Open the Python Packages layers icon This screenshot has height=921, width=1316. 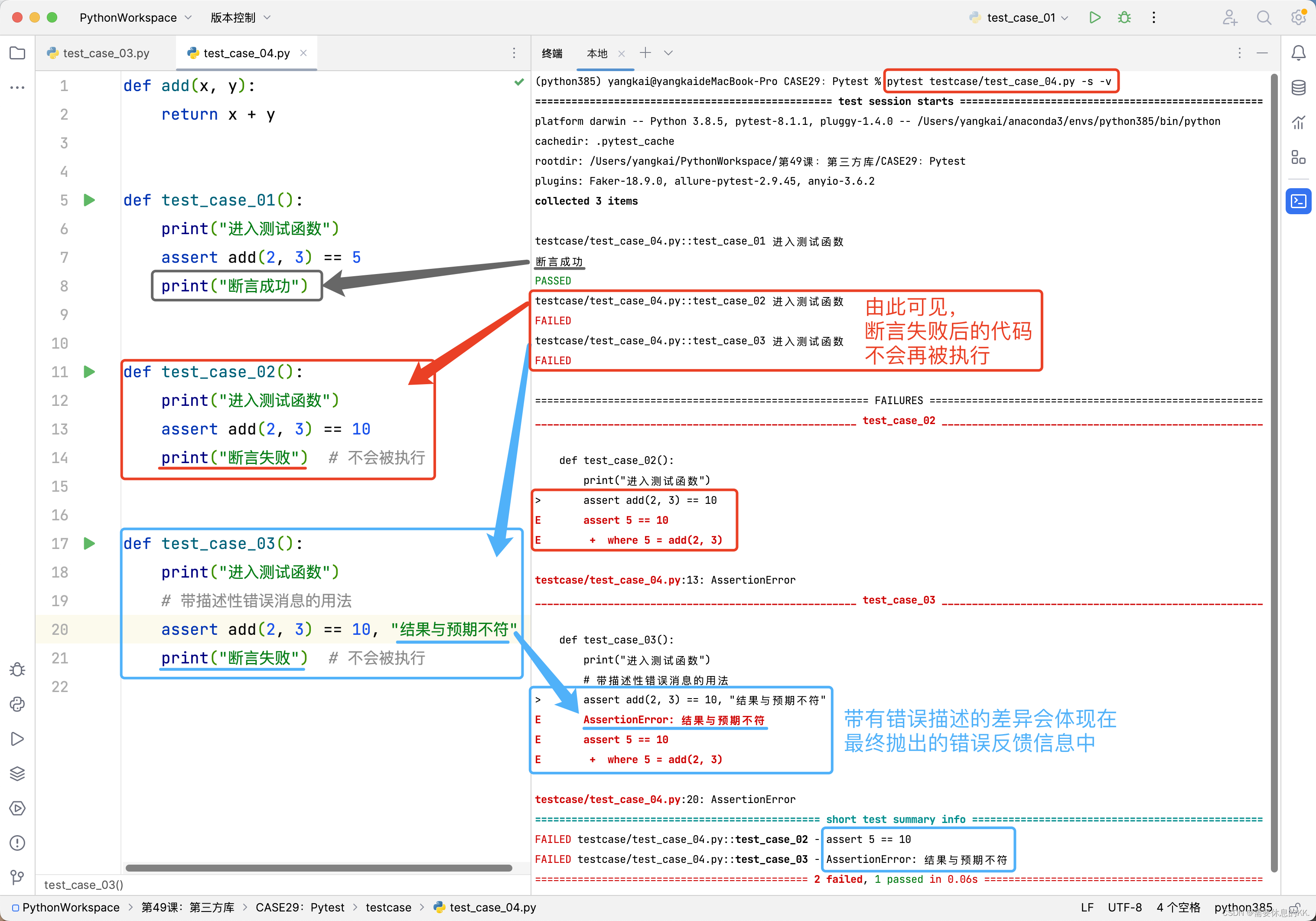(x=17, y=774)
